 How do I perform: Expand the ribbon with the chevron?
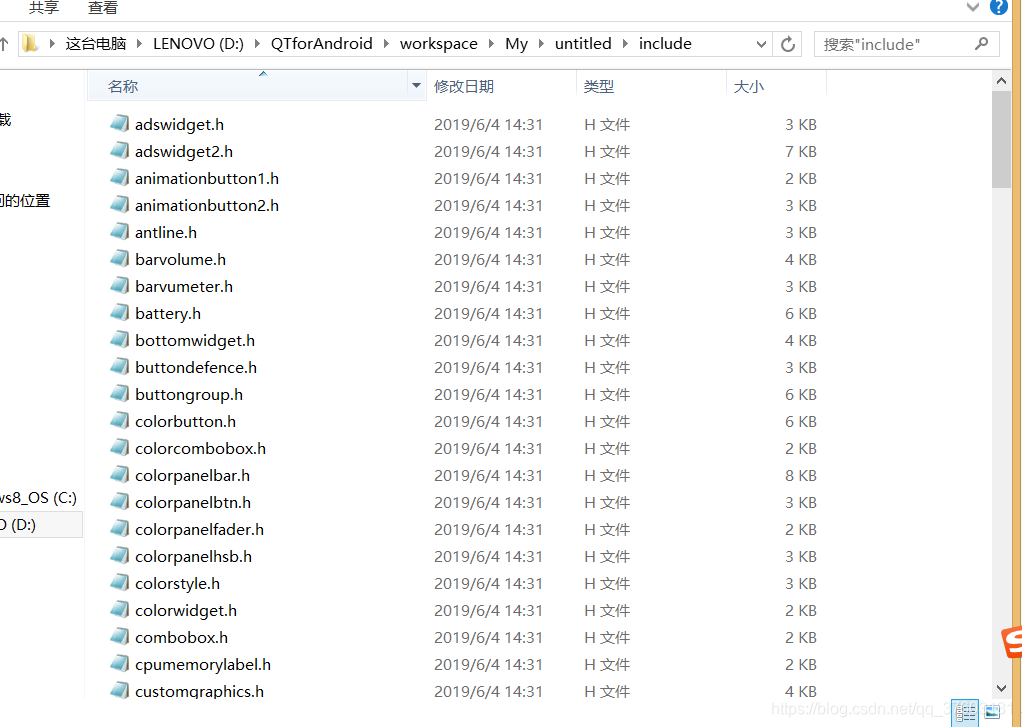tap(972, 7)
